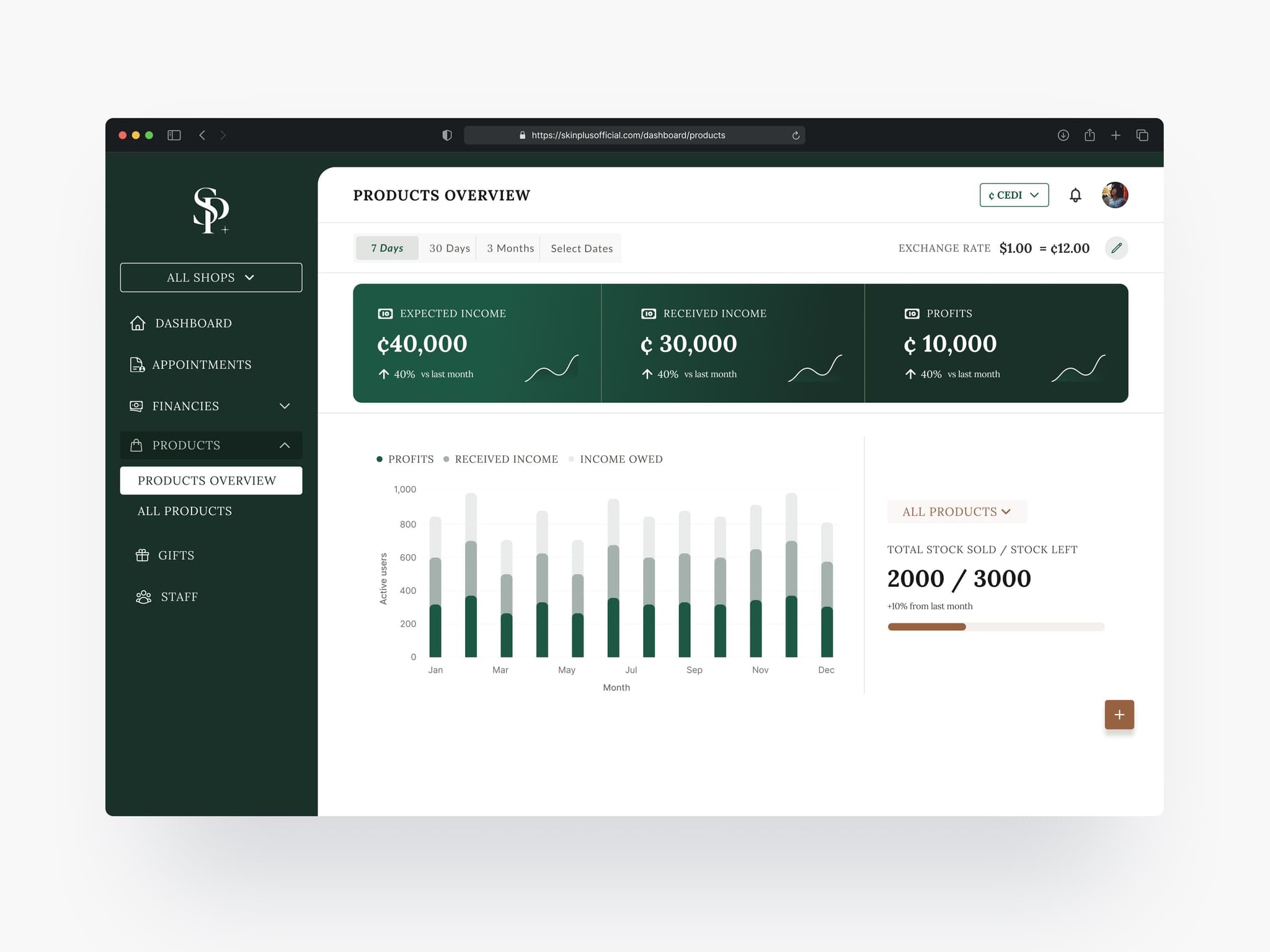Open the ALL PRODUCTS filter dropdown

957,512
